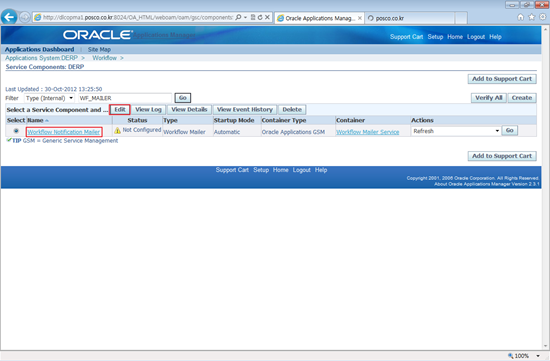550x361 pixels.
Task: Click the warning icon beside Not Configured
Action: (118, 131)
